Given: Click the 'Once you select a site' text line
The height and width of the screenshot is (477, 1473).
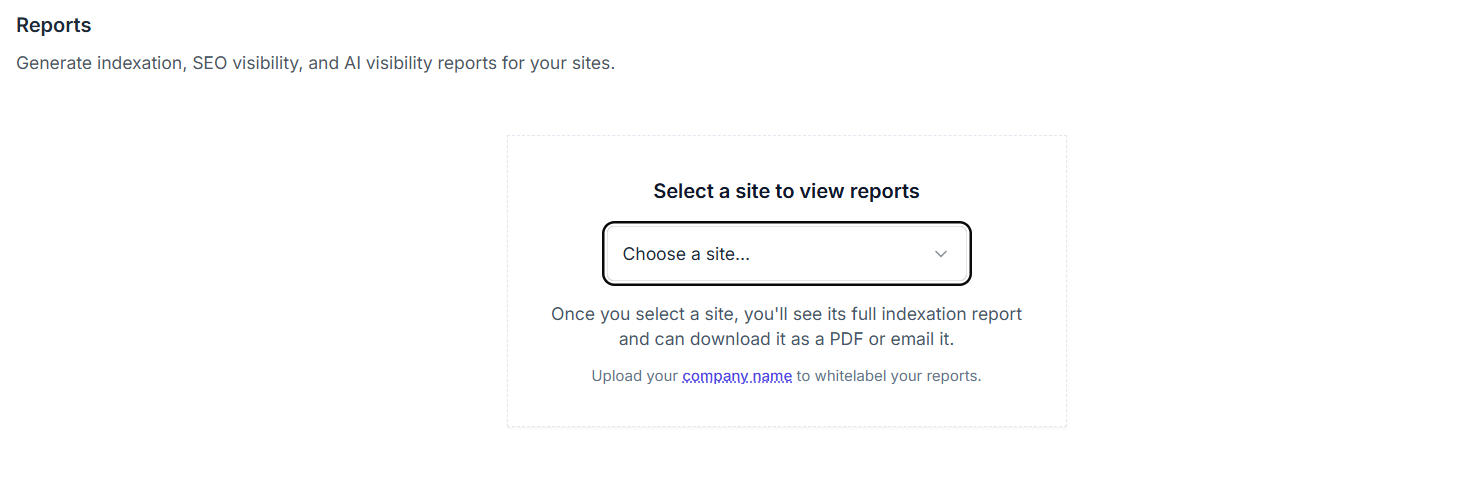Looking at the screenshot, I should [x=786, y=314].
